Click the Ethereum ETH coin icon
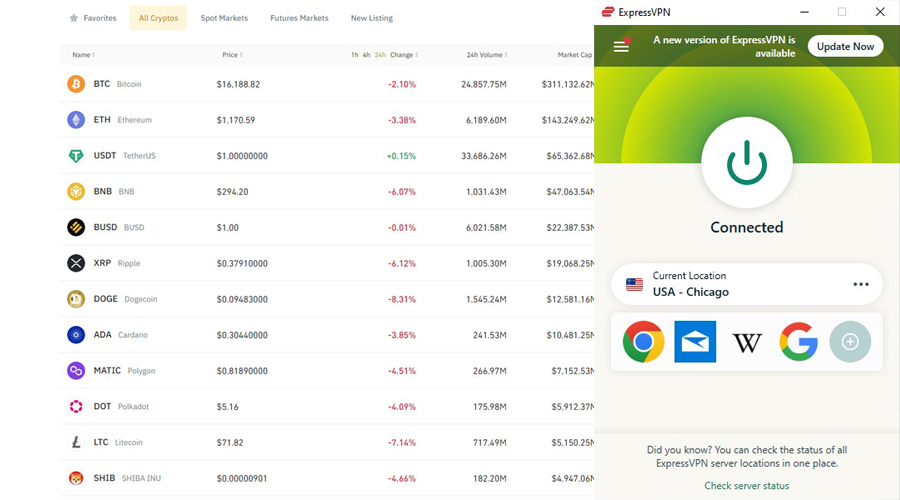This screenshot has height=500, width=900. [x=76, y=119]
